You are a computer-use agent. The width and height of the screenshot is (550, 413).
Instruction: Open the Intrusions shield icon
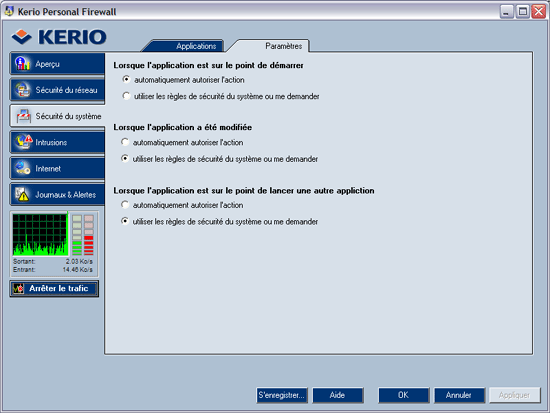(24, 142)
